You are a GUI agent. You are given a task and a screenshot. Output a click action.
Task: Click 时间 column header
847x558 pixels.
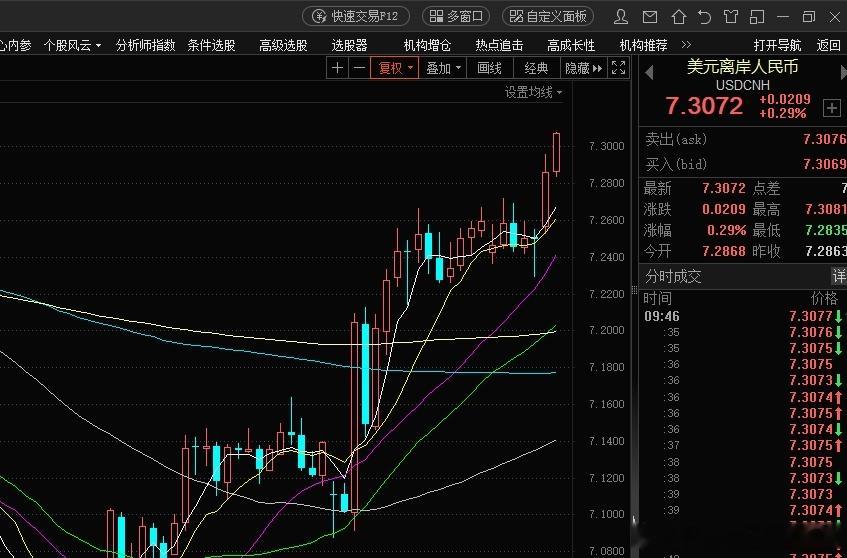(x=657, y=298)
